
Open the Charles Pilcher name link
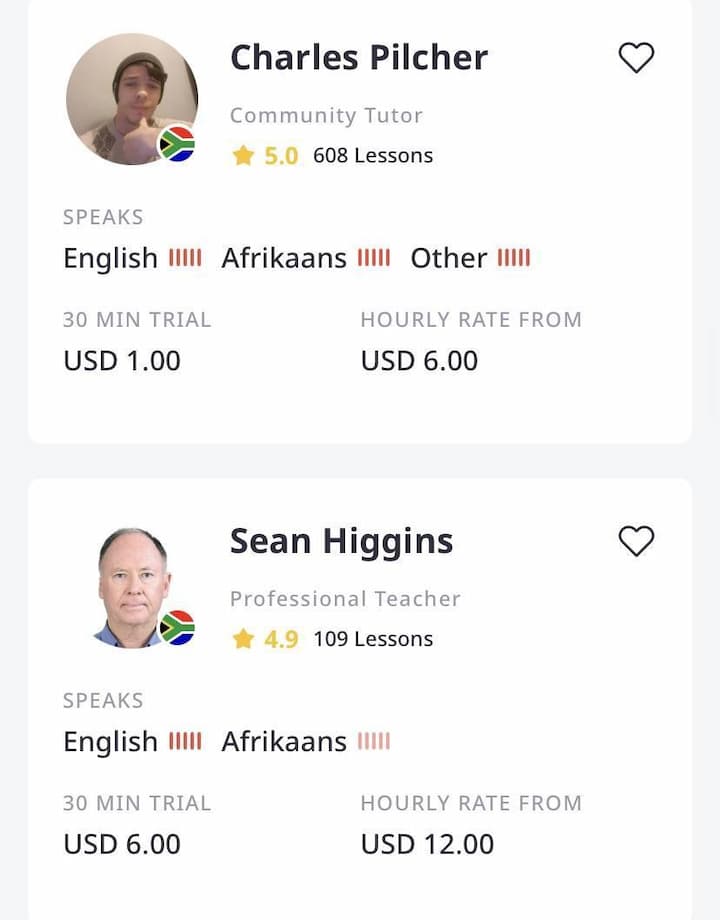tap(359, 58)
